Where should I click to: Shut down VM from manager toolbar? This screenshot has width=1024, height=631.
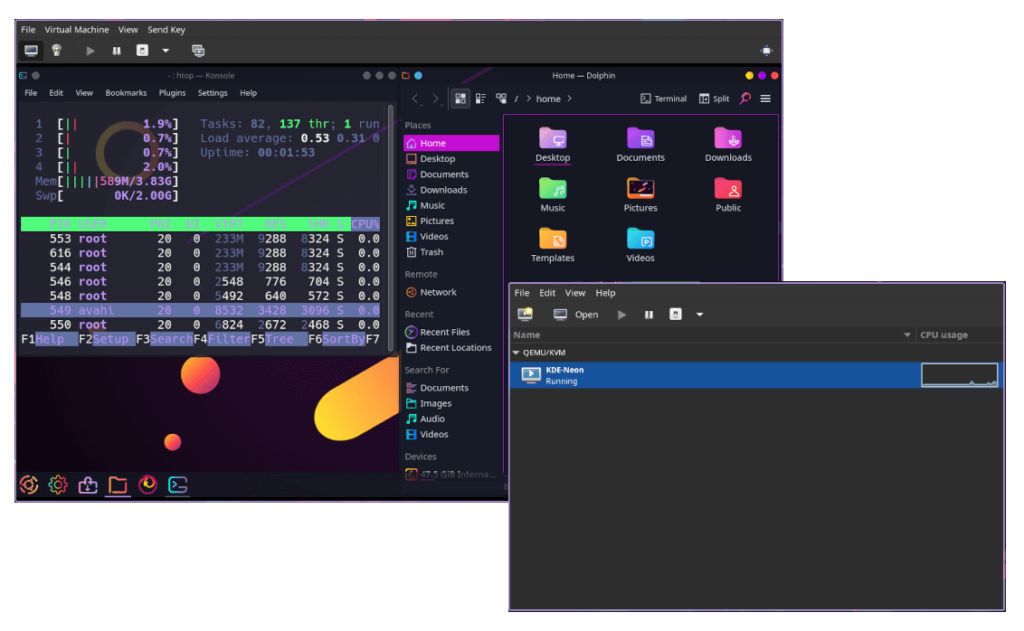[675, 314]
